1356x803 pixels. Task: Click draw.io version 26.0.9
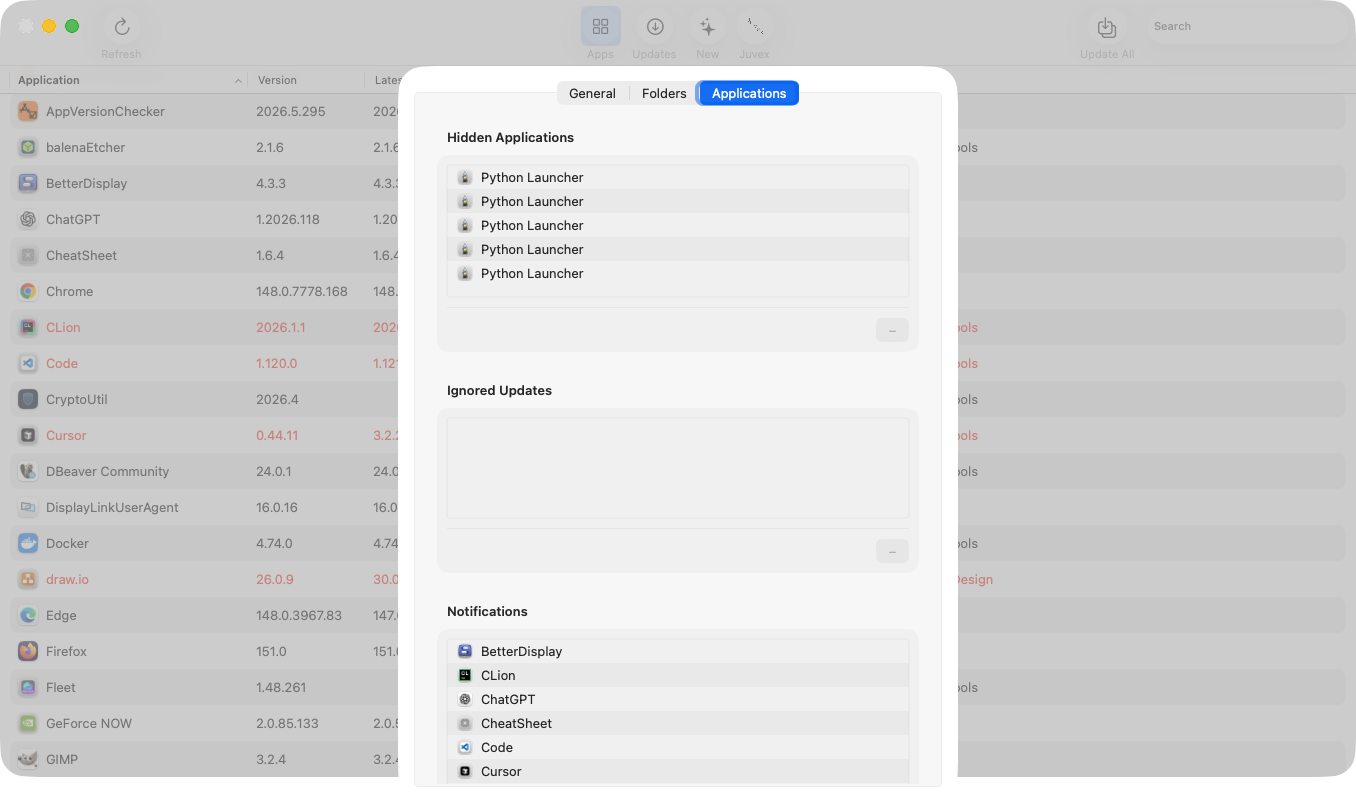click(x=275, y=579)
